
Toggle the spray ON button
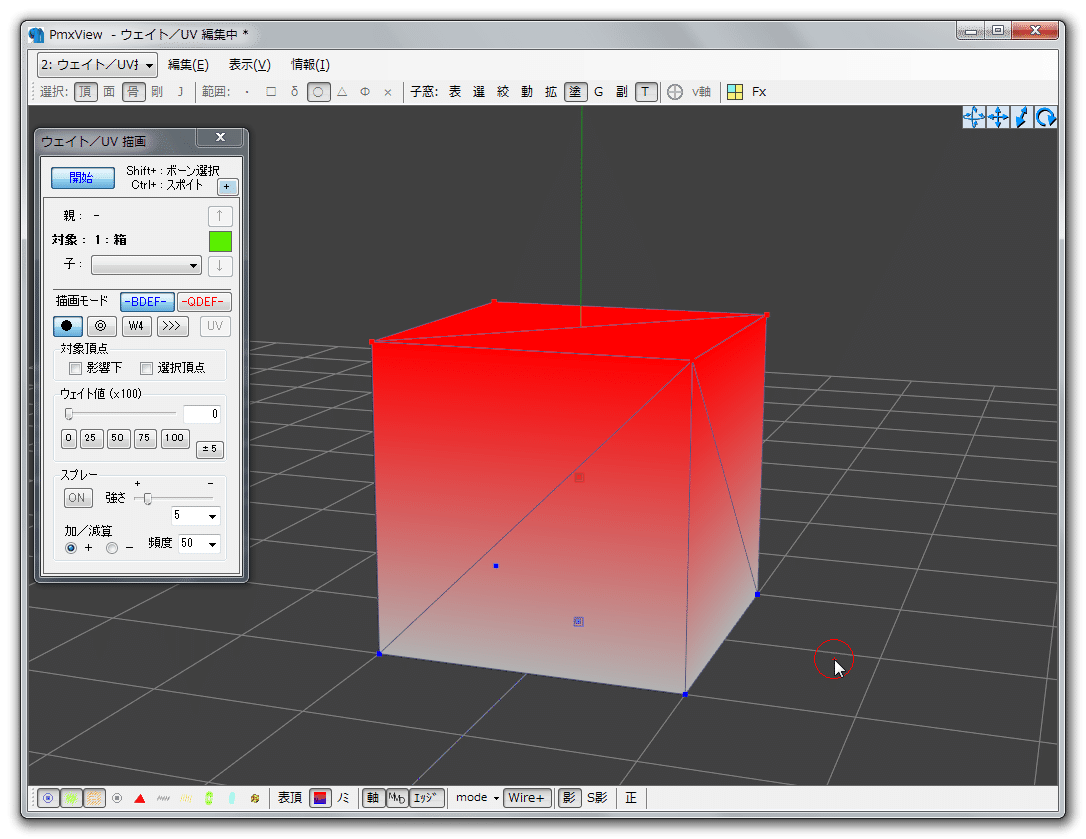77,497
